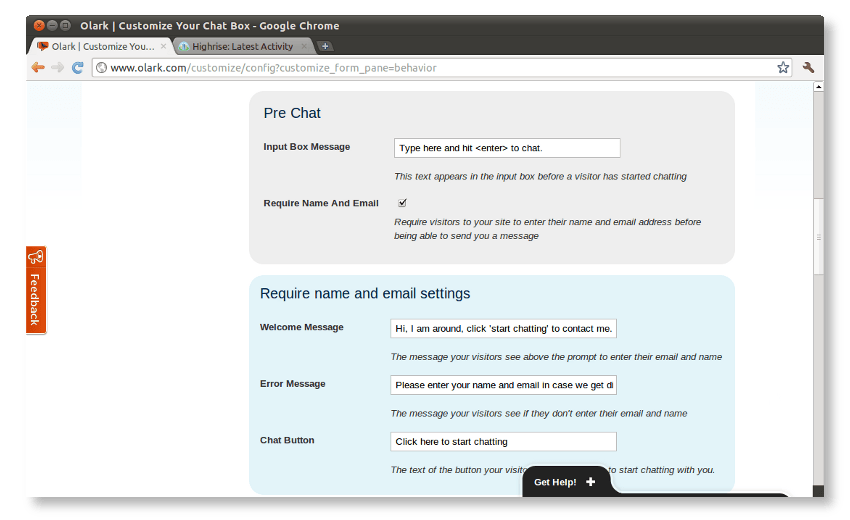The image size is (850, 520).
Task: Uncheck the Require Name And Email checkbox
Action: (x=402, y=203)
